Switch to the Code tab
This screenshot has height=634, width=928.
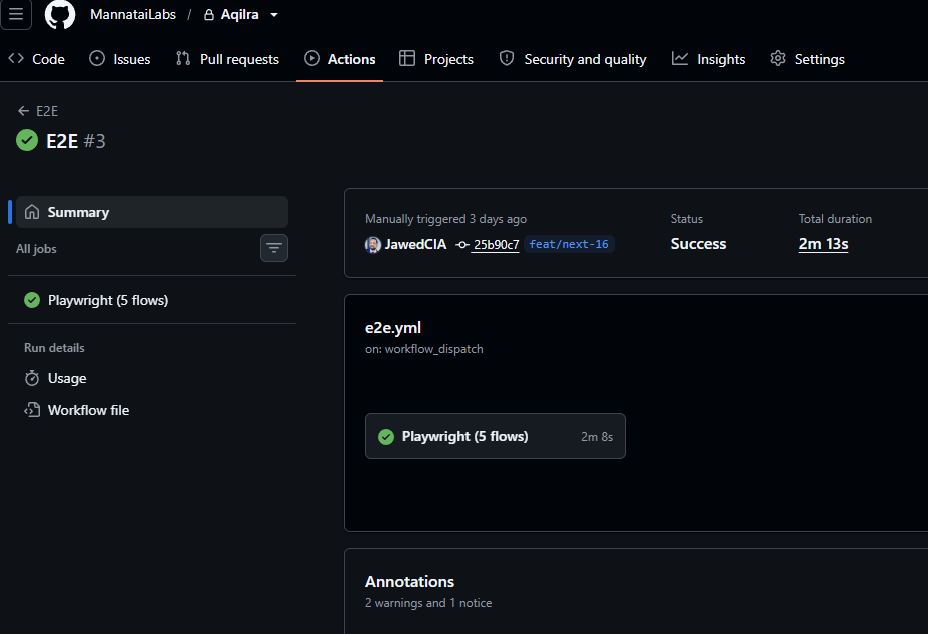pos(37,59)
